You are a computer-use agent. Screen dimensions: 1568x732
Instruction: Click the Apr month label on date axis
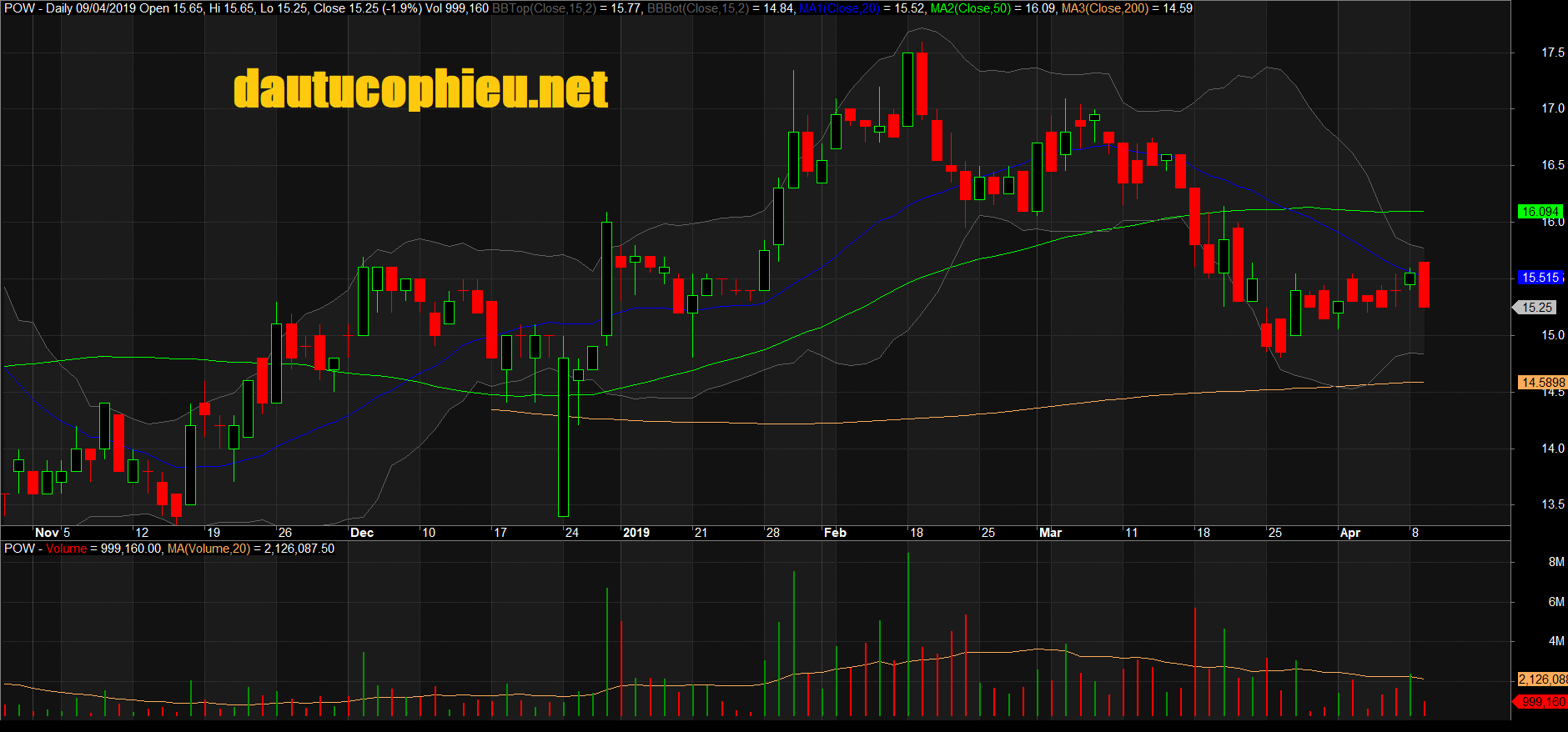click(x=1350, y=533)
